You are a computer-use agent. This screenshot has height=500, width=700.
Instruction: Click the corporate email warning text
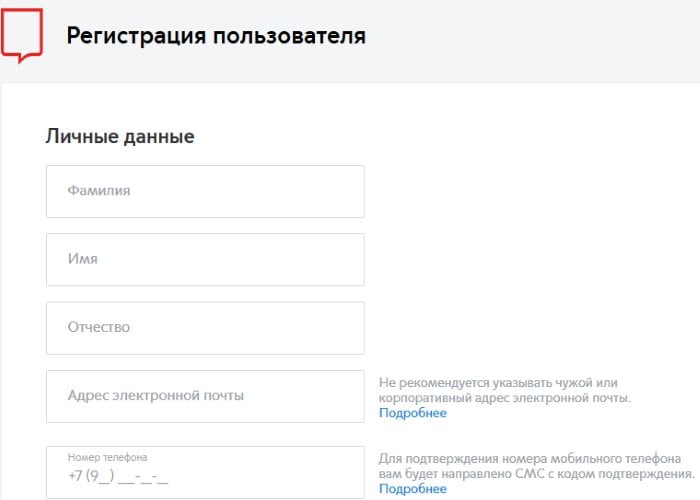(504, 390)
